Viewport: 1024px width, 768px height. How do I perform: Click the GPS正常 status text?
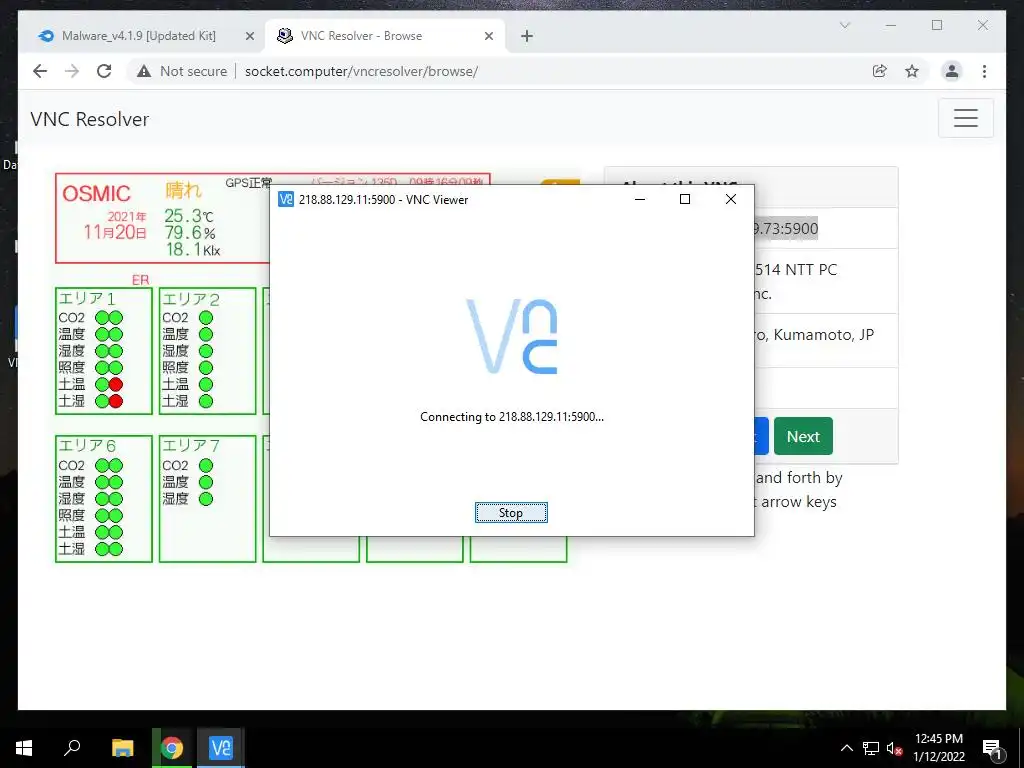(249, 183)
